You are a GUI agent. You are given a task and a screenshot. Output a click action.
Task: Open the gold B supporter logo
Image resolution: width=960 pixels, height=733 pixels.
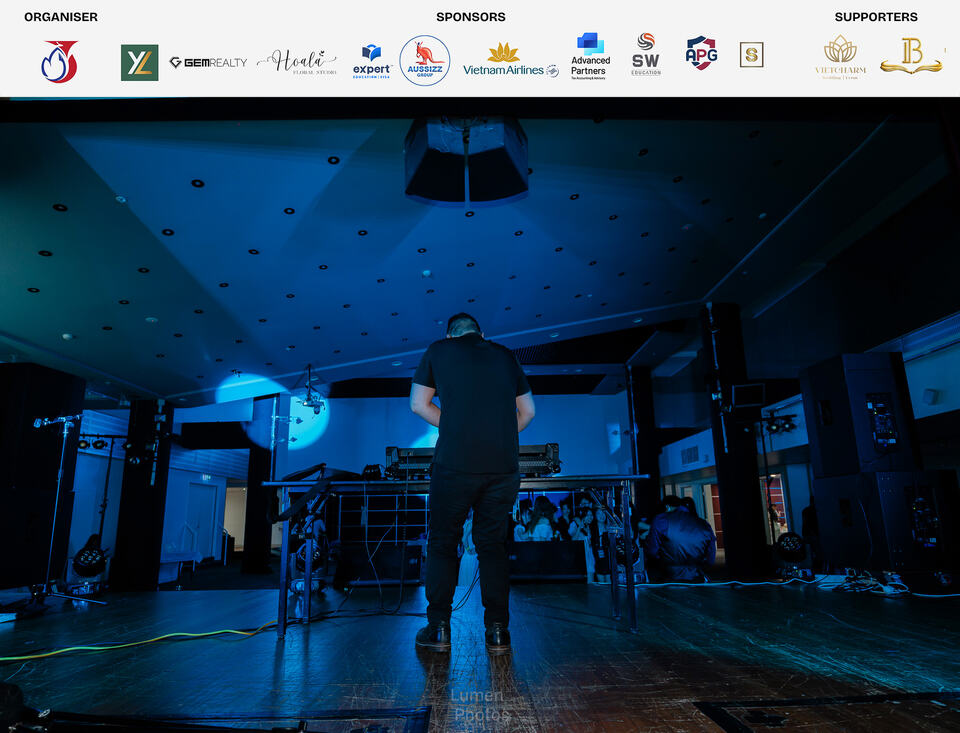[911, 56]
